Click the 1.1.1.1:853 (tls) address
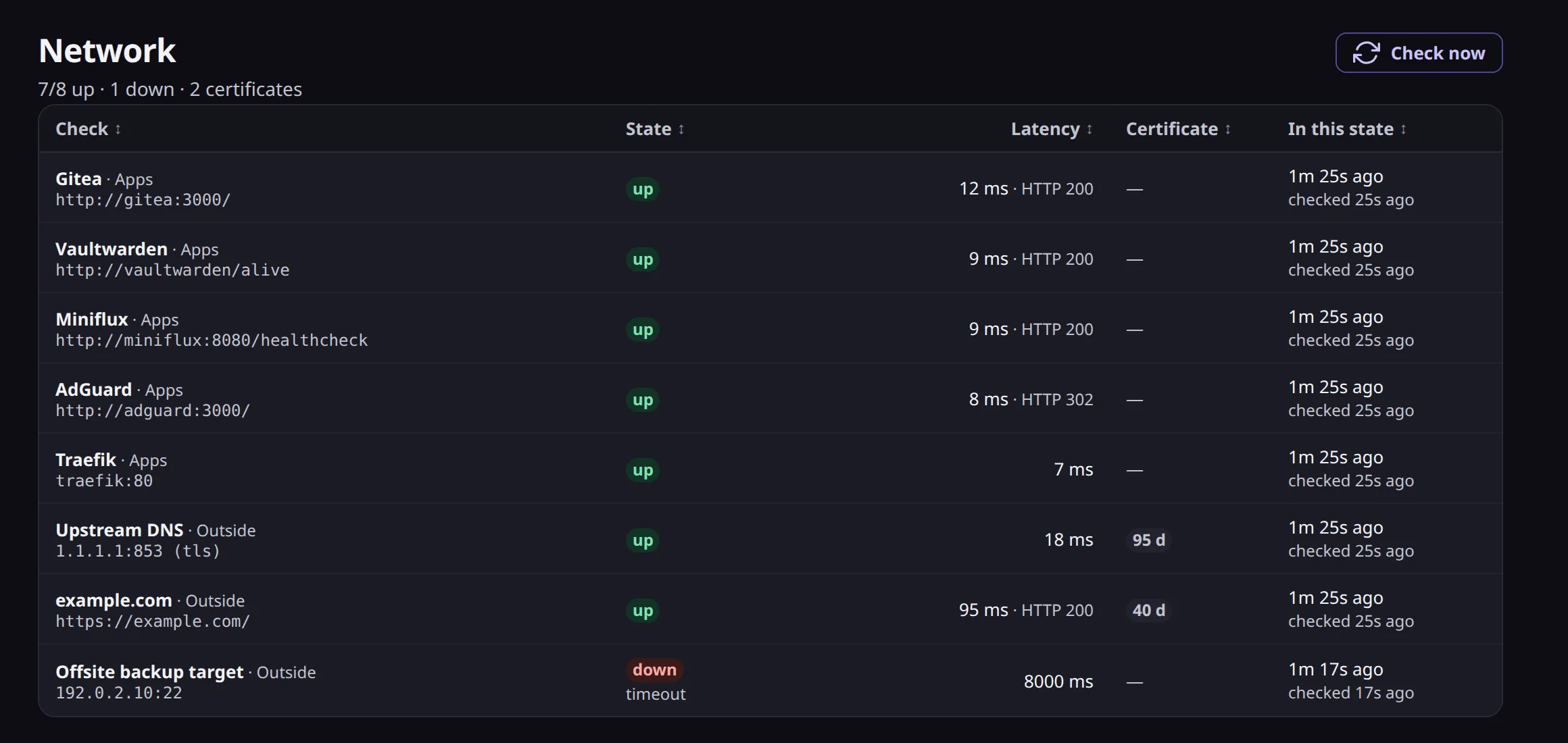The height and width of the screenshot is (743, 1568). (138, 551)
